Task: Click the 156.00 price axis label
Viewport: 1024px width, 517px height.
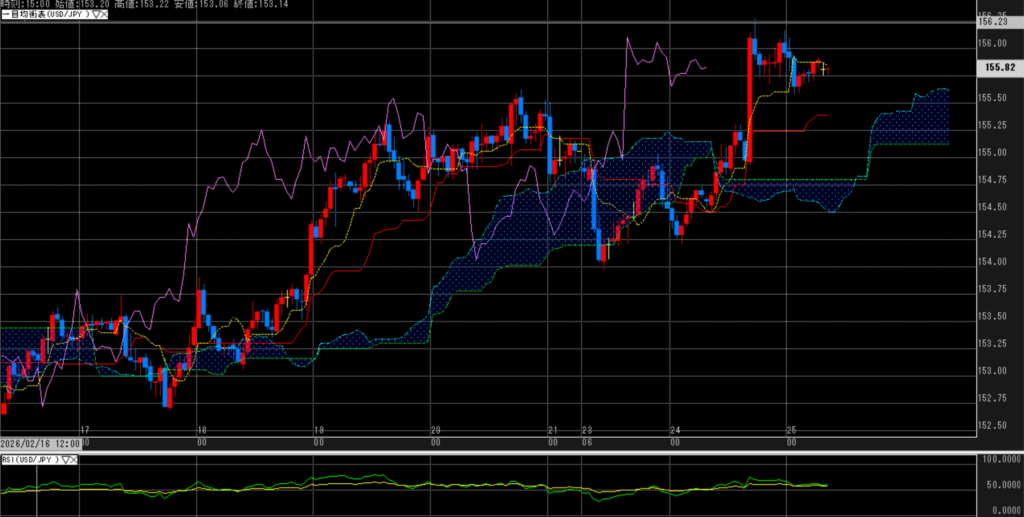Action: tap(993, 43)
